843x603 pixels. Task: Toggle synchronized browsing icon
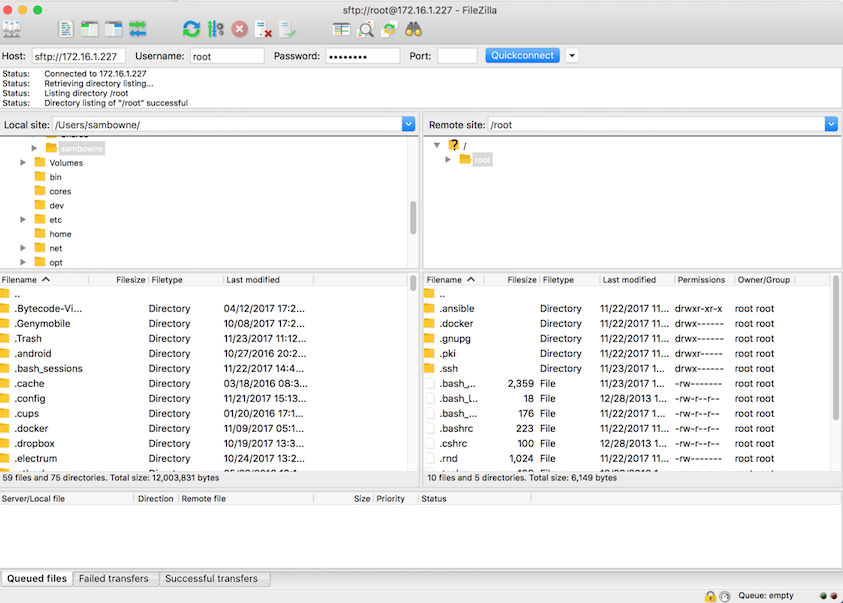tap(389, 29)
